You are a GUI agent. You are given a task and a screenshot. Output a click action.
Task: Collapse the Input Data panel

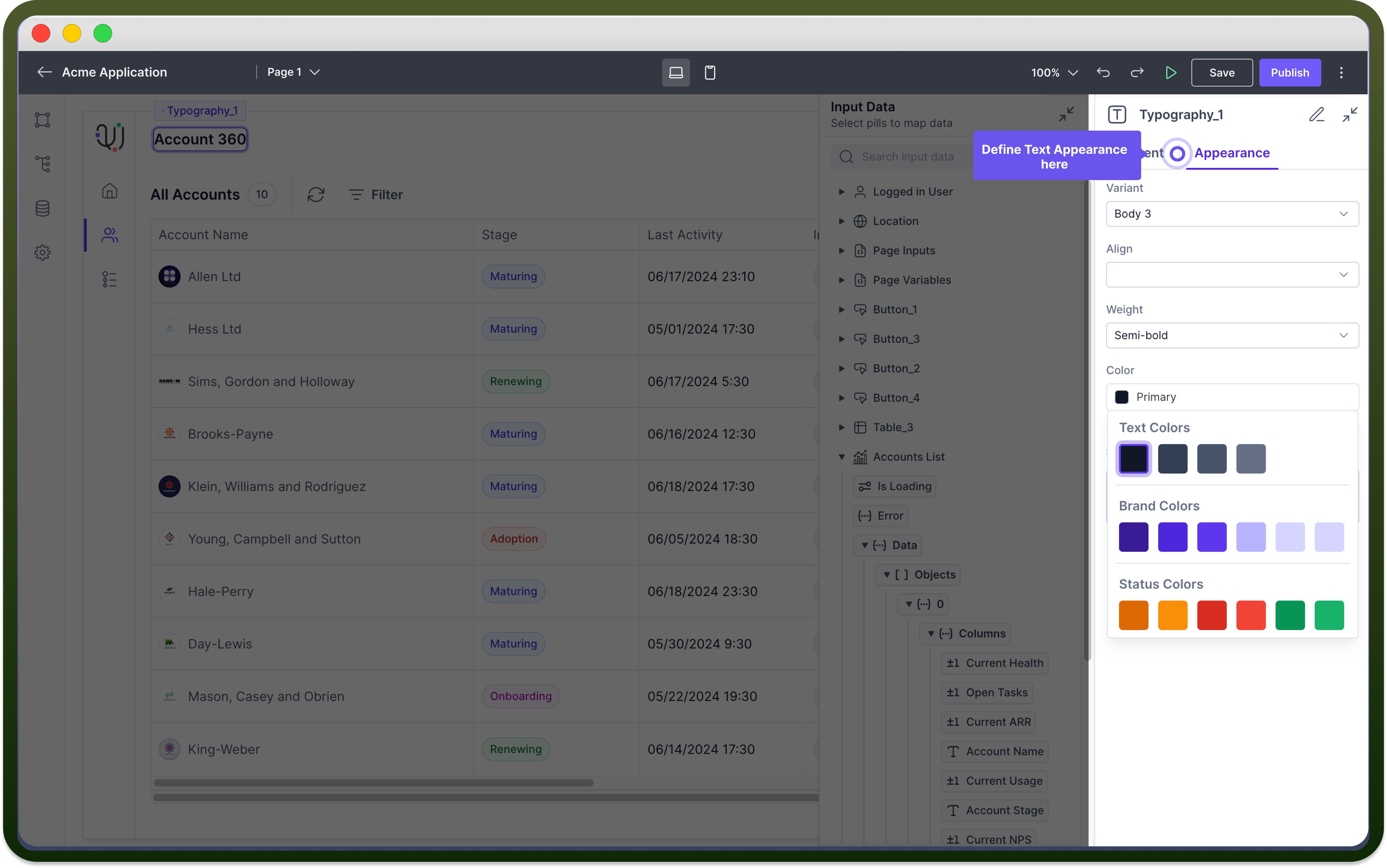1066,114
